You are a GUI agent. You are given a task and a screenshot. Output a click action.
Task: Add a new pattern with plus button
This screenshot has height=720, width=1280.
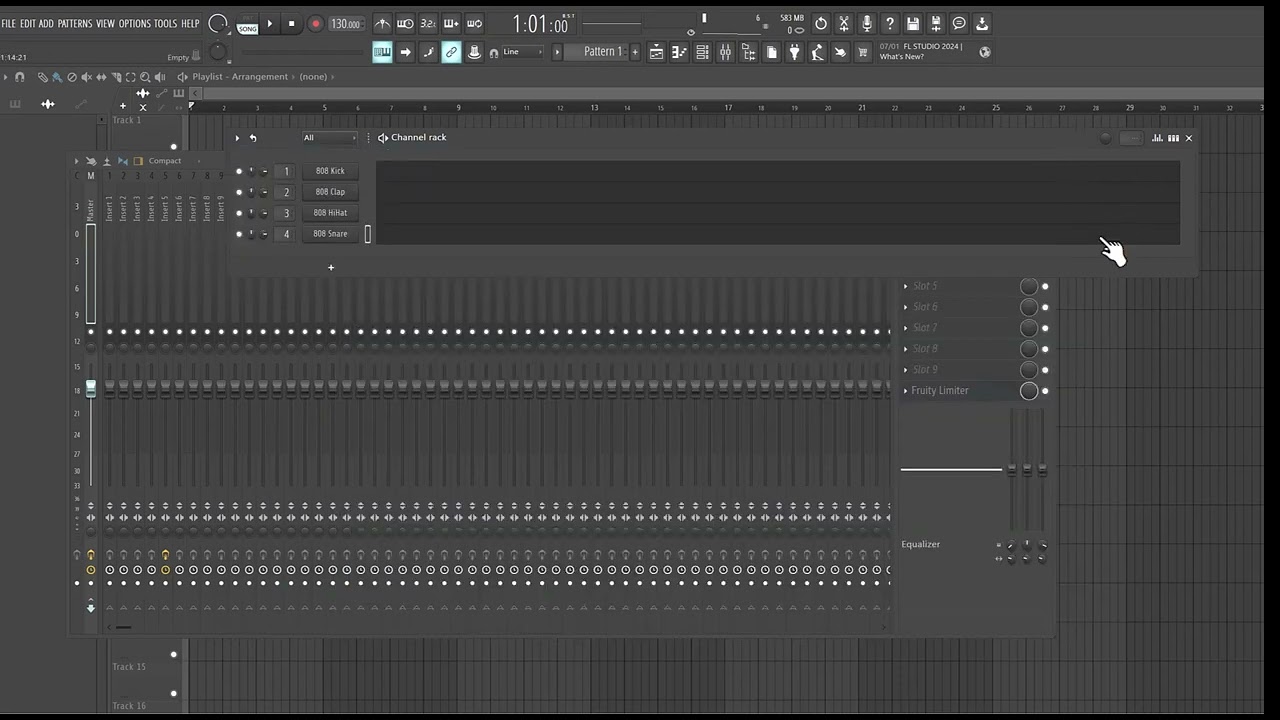[634, 52]
